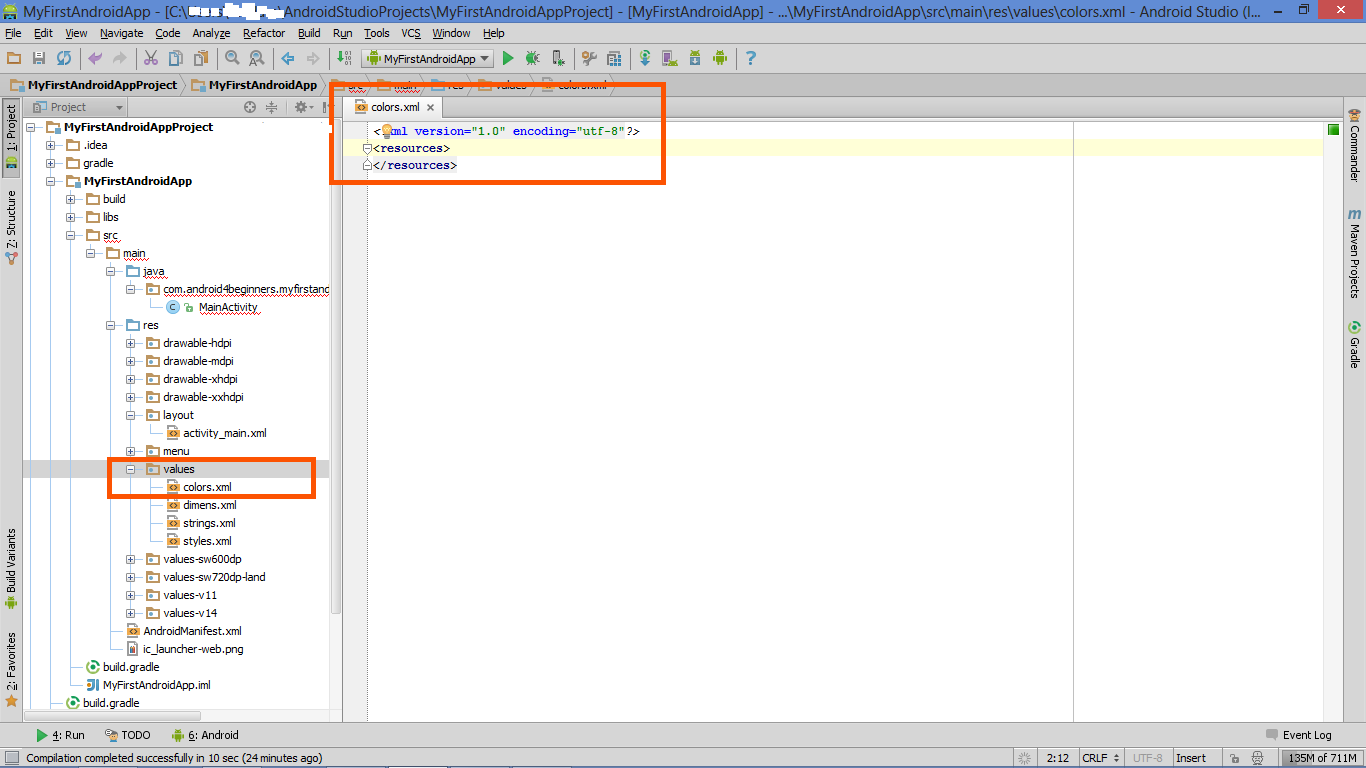
Task: Expand the .idea folder
Action: 51,145
